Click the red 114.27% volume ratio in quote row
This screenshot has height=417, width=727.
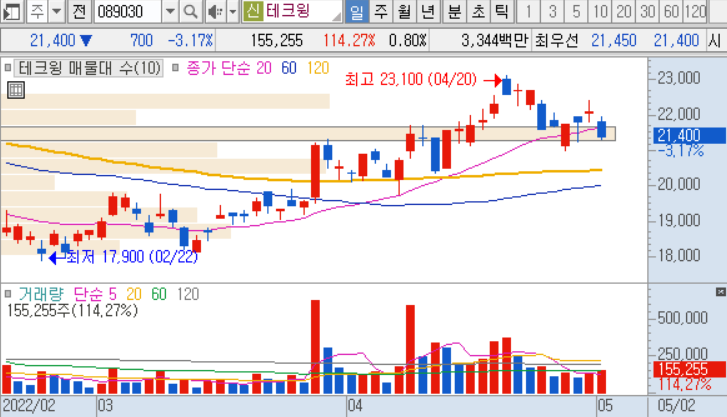pyautogui.click(x=349, y=41)
